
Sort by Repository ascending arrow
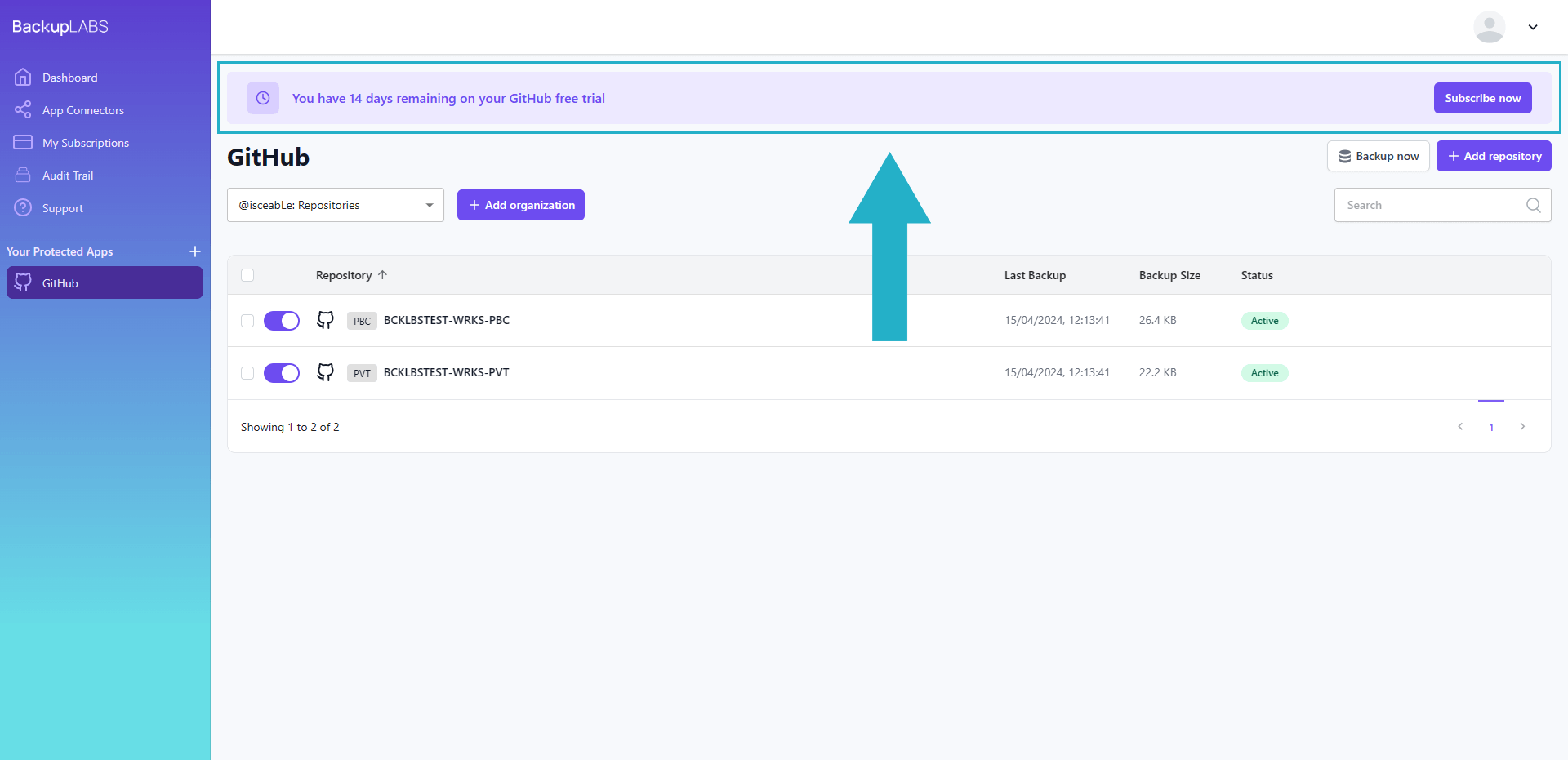point(382,275)
